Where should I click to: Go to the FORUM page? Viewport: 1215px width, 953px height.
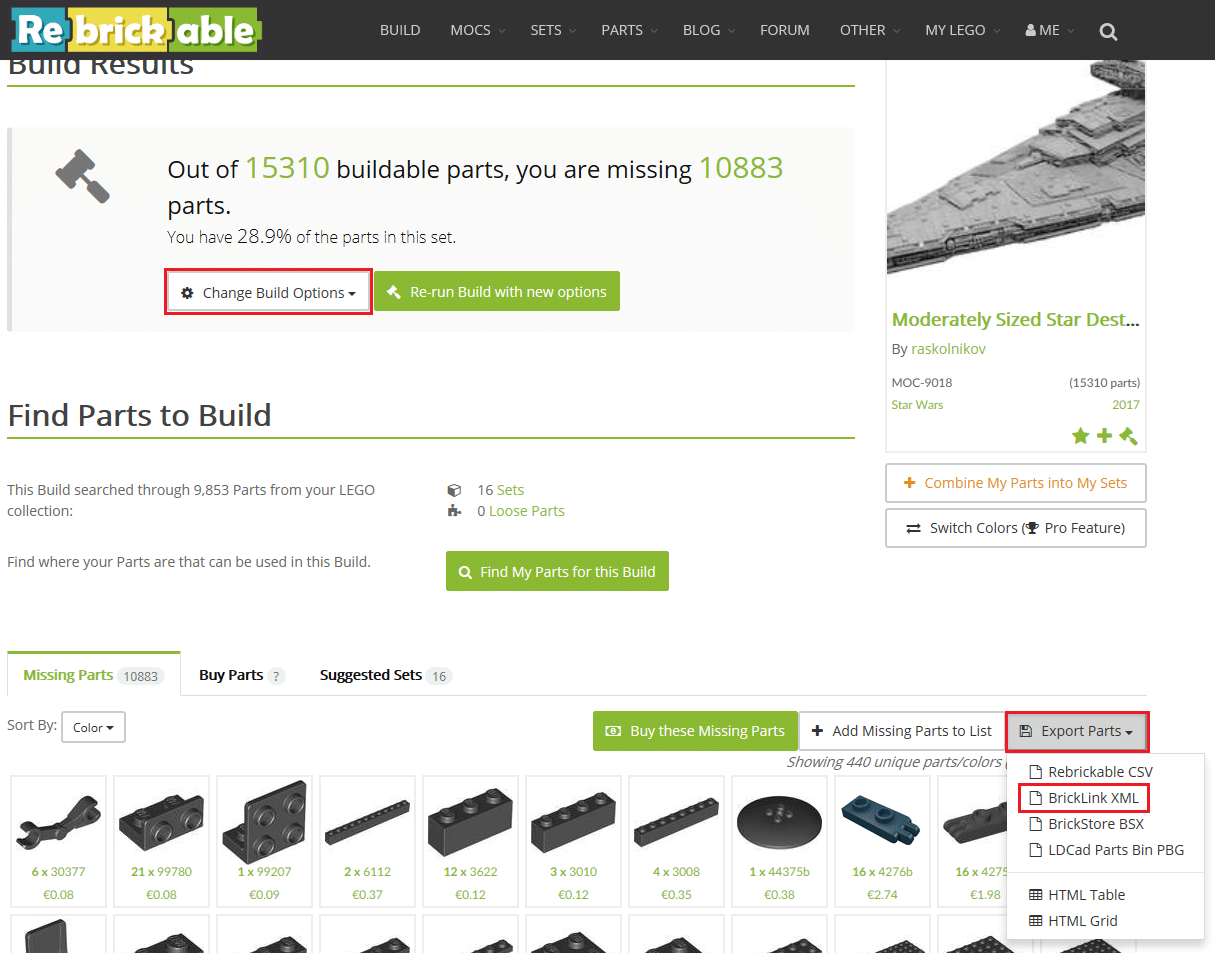point(785,30)
